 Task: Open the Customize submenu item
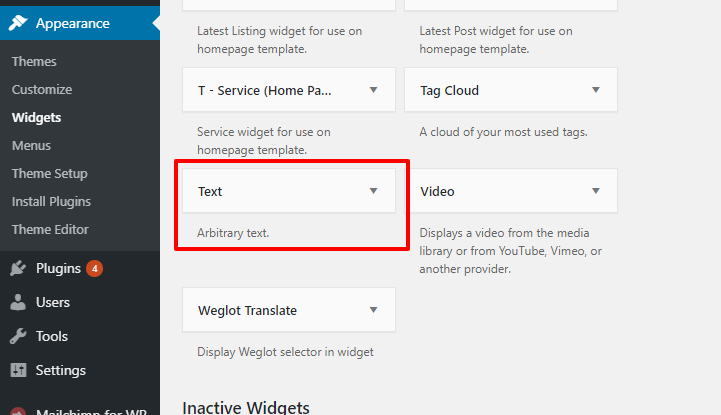pyautogui.click(x=42, y=90)
